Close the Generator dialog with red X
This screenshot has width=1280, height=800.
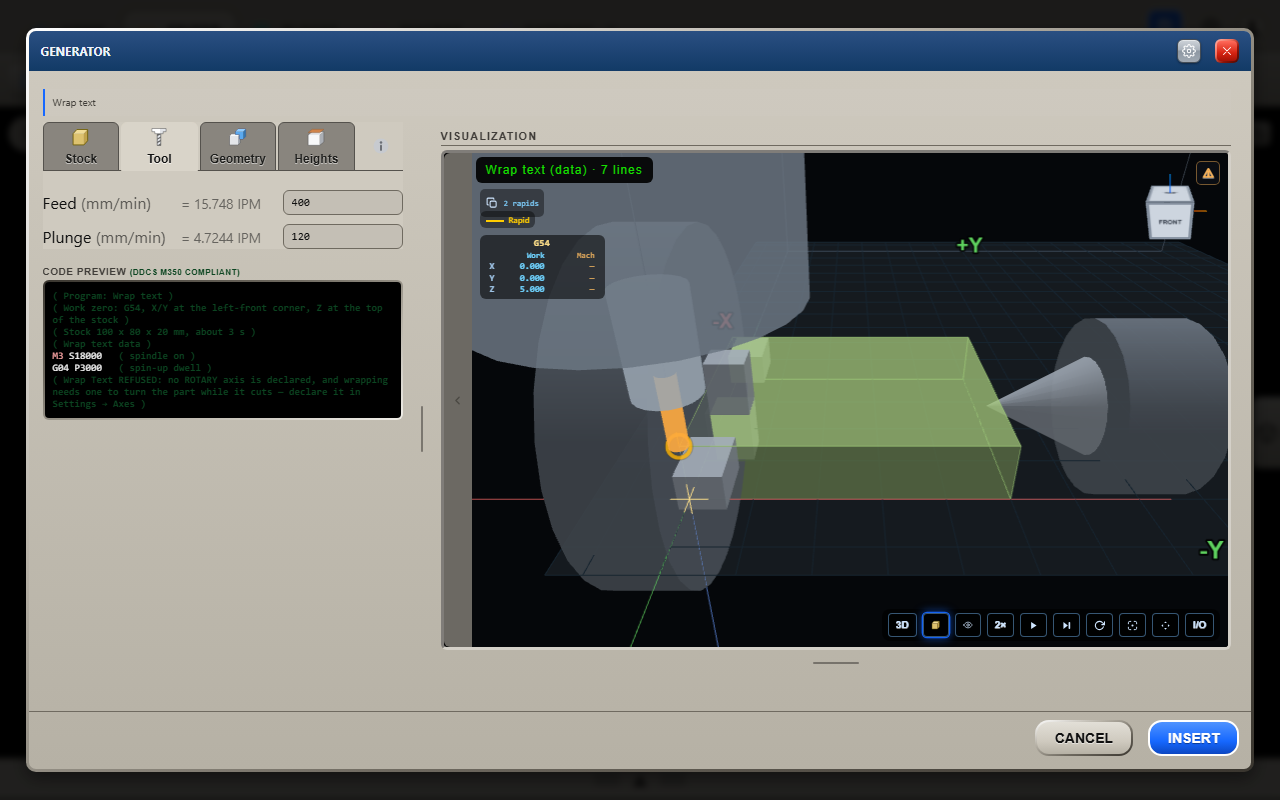[1227, 51]
